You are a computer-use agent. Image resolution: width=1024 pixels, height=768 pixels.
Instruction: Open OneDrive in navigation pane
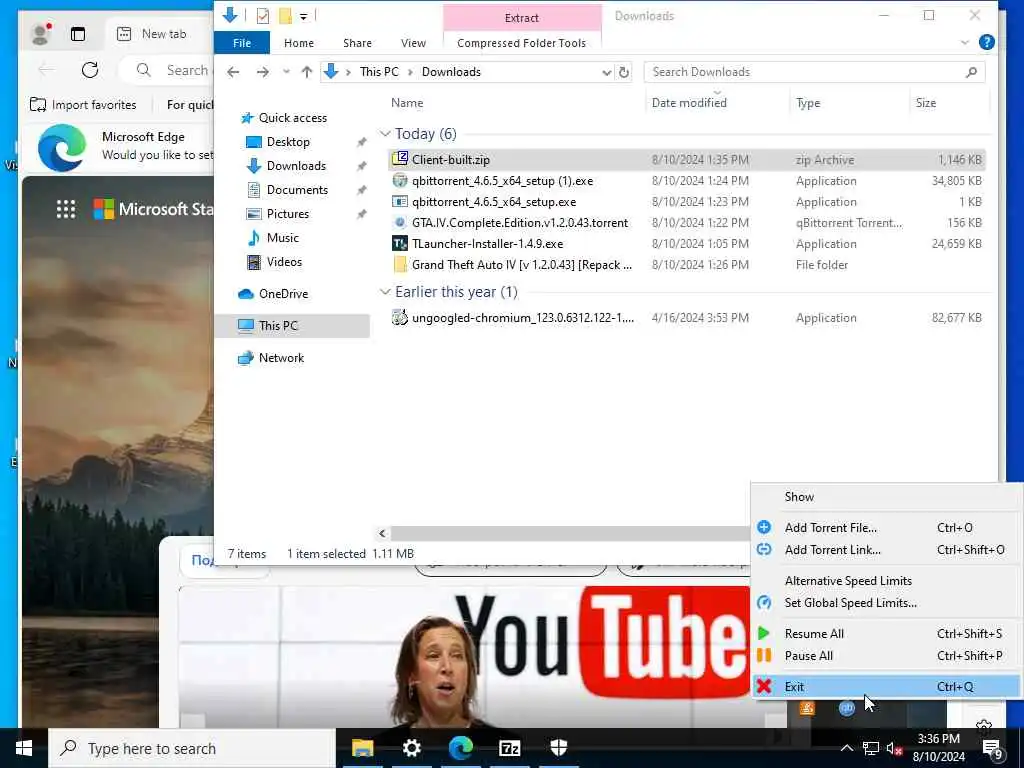pos(283,294)
